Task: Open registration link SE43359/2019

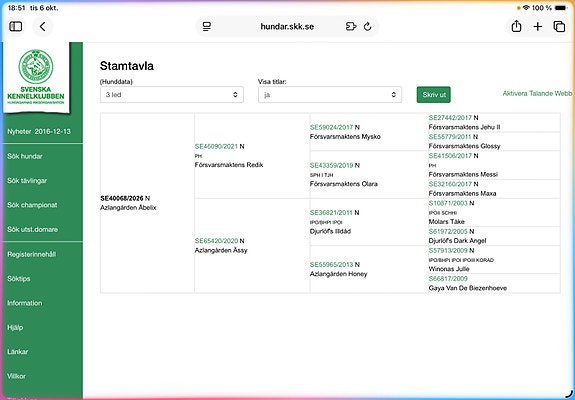Action: coord(332,165)
